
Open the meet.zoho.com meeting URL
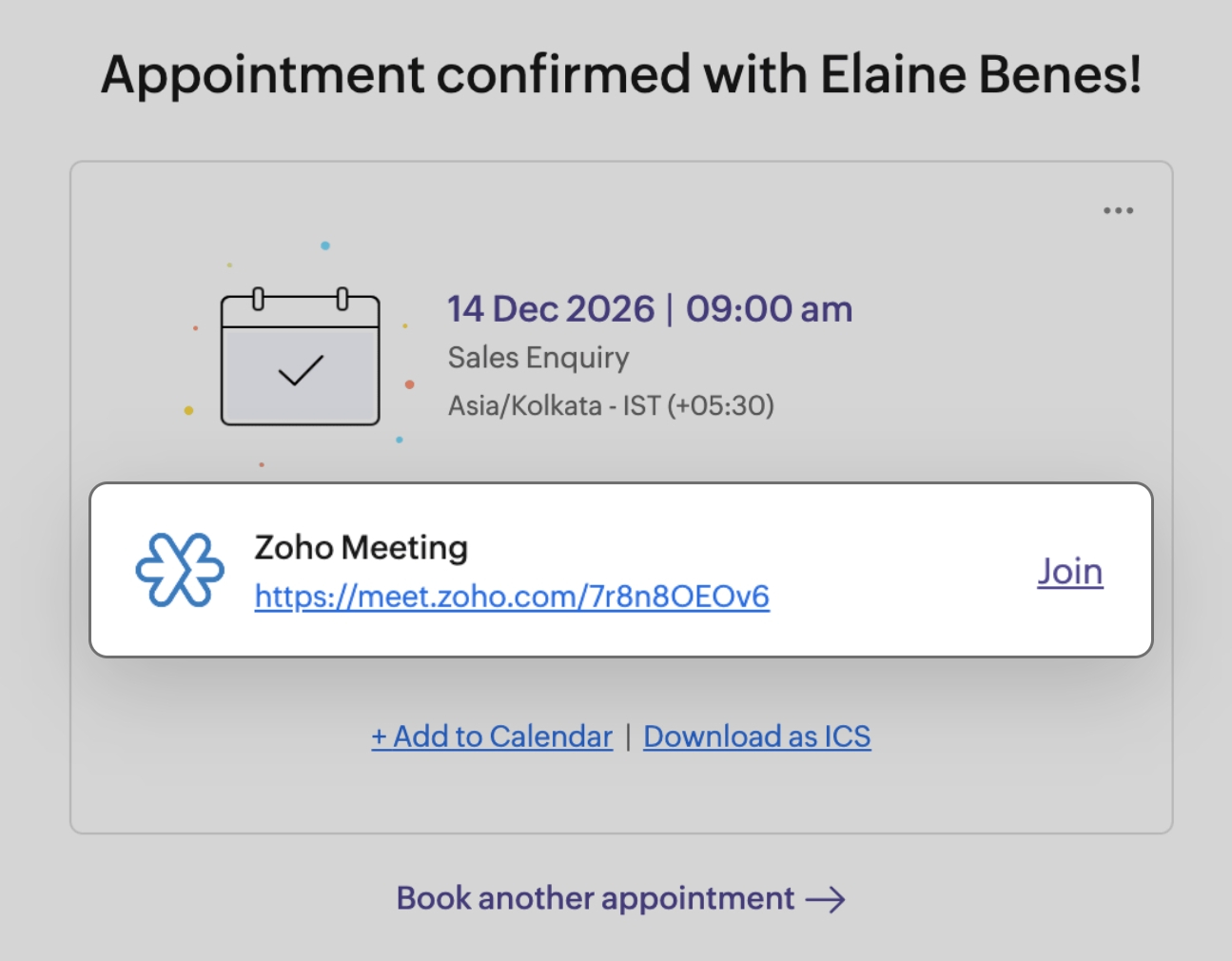[512, 597]
